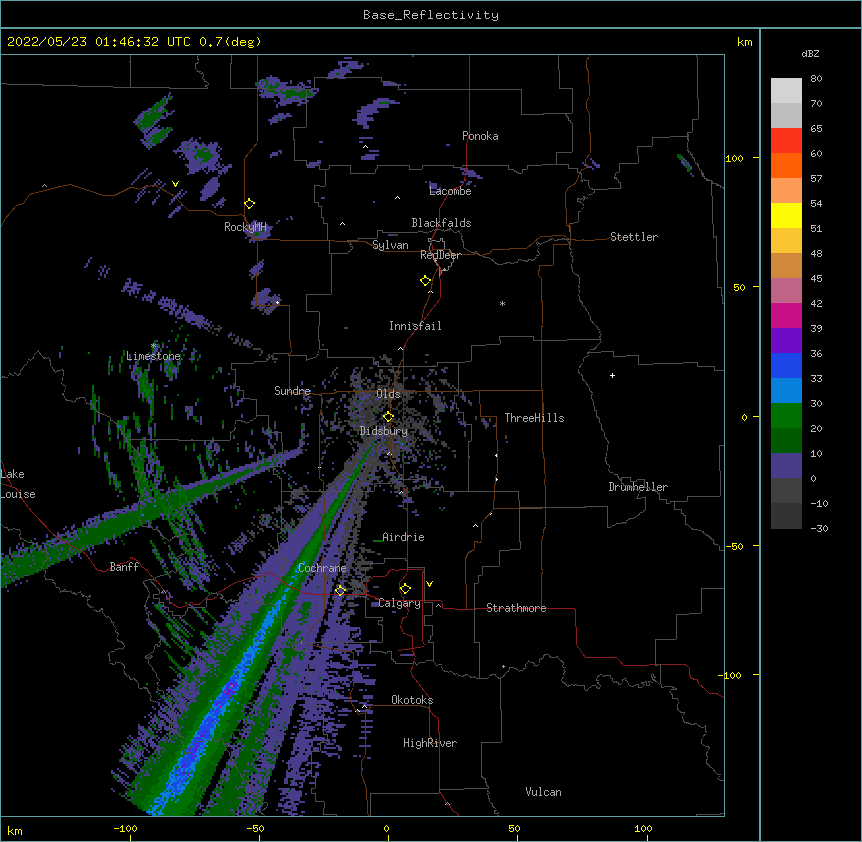The image size is (862, 842).
Task: Select the Drumheller label
Action: click(638, 487)
